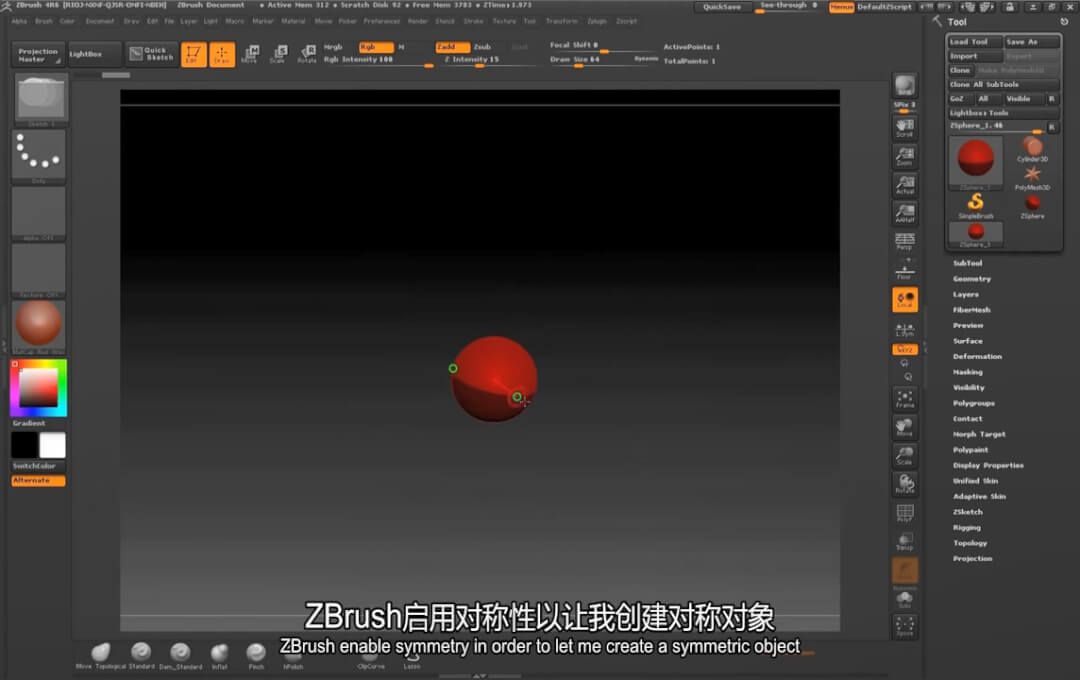
Task: Activate Edit mode button
Action: (x=194, y=54)
